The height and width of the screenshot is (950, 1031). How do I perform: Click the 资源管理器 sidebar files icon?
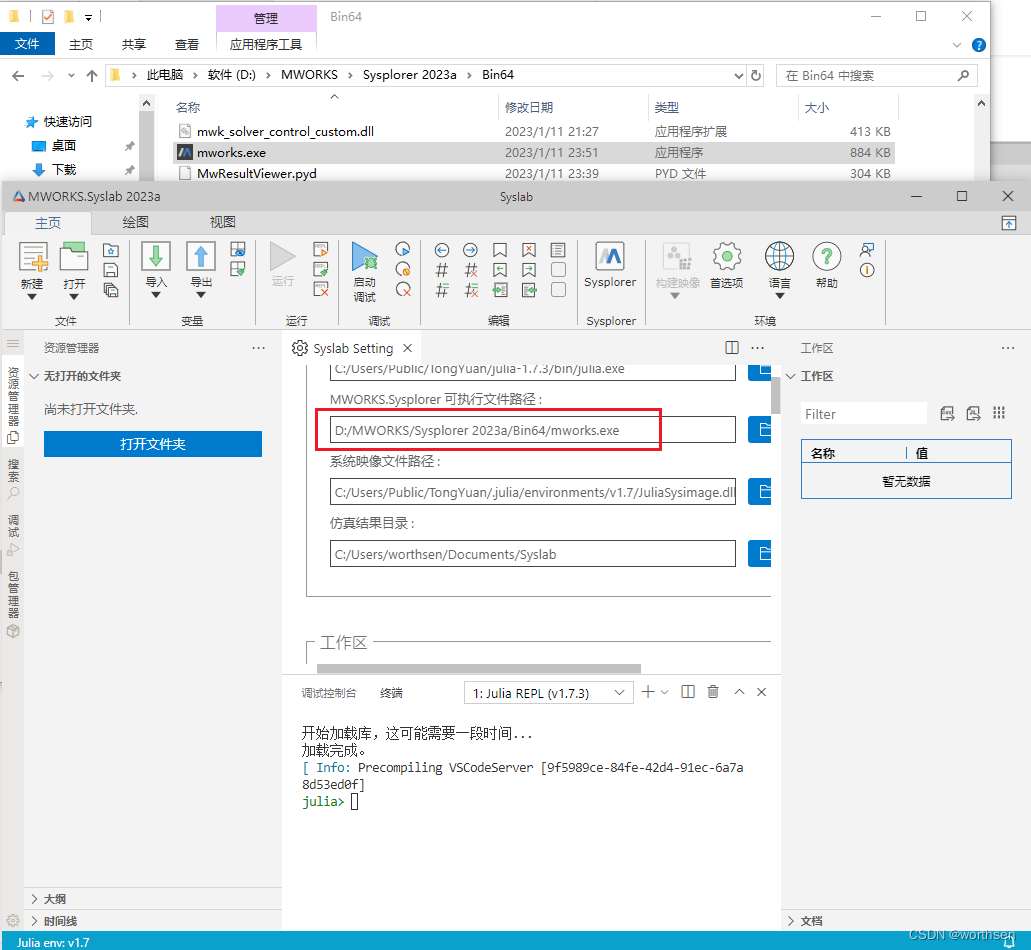point(12,438)
